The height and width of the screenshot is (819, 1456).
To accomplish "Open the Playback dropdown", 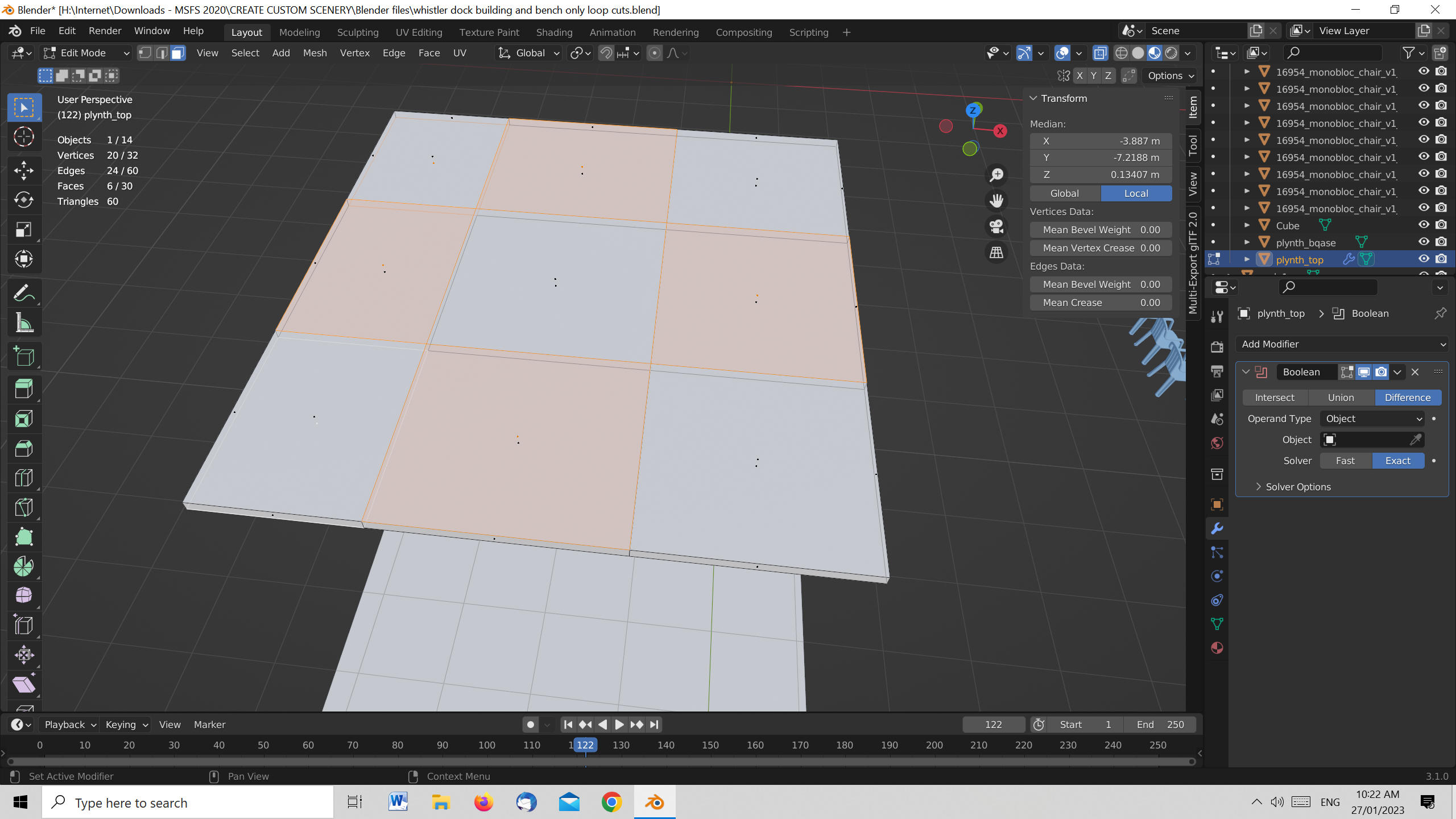I will pos(70,725).
